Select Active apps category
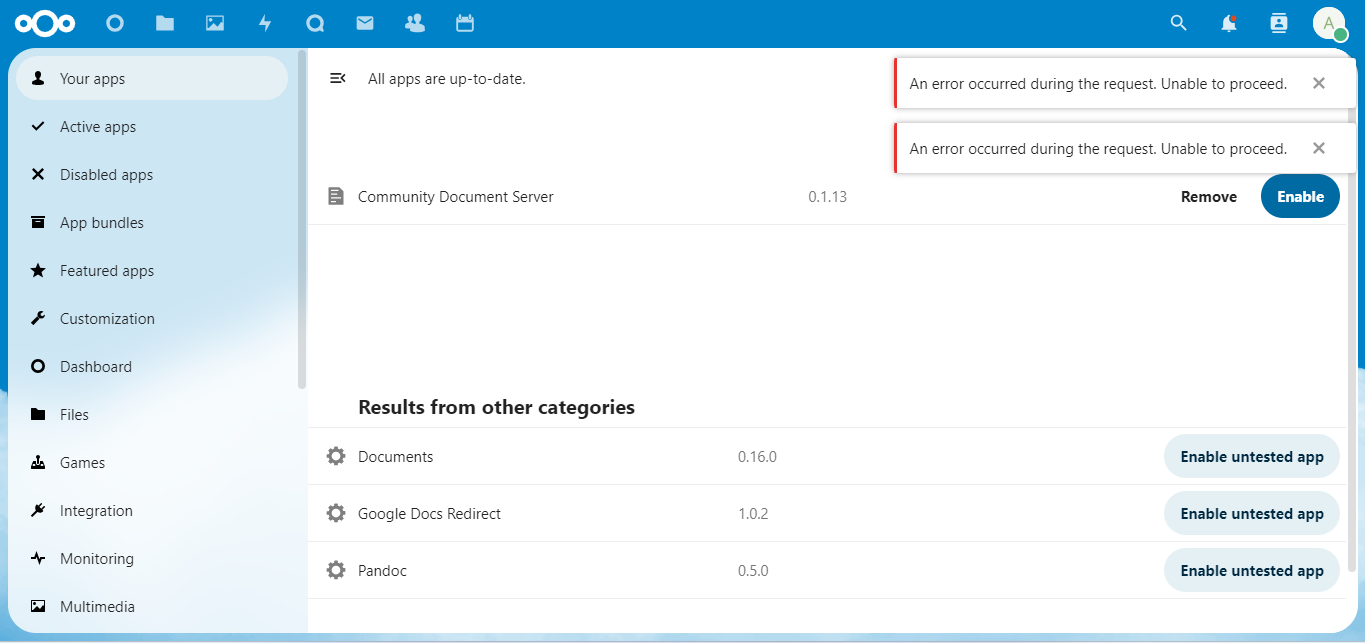Viewport: 1365px width, 643px height. point(97,127)
